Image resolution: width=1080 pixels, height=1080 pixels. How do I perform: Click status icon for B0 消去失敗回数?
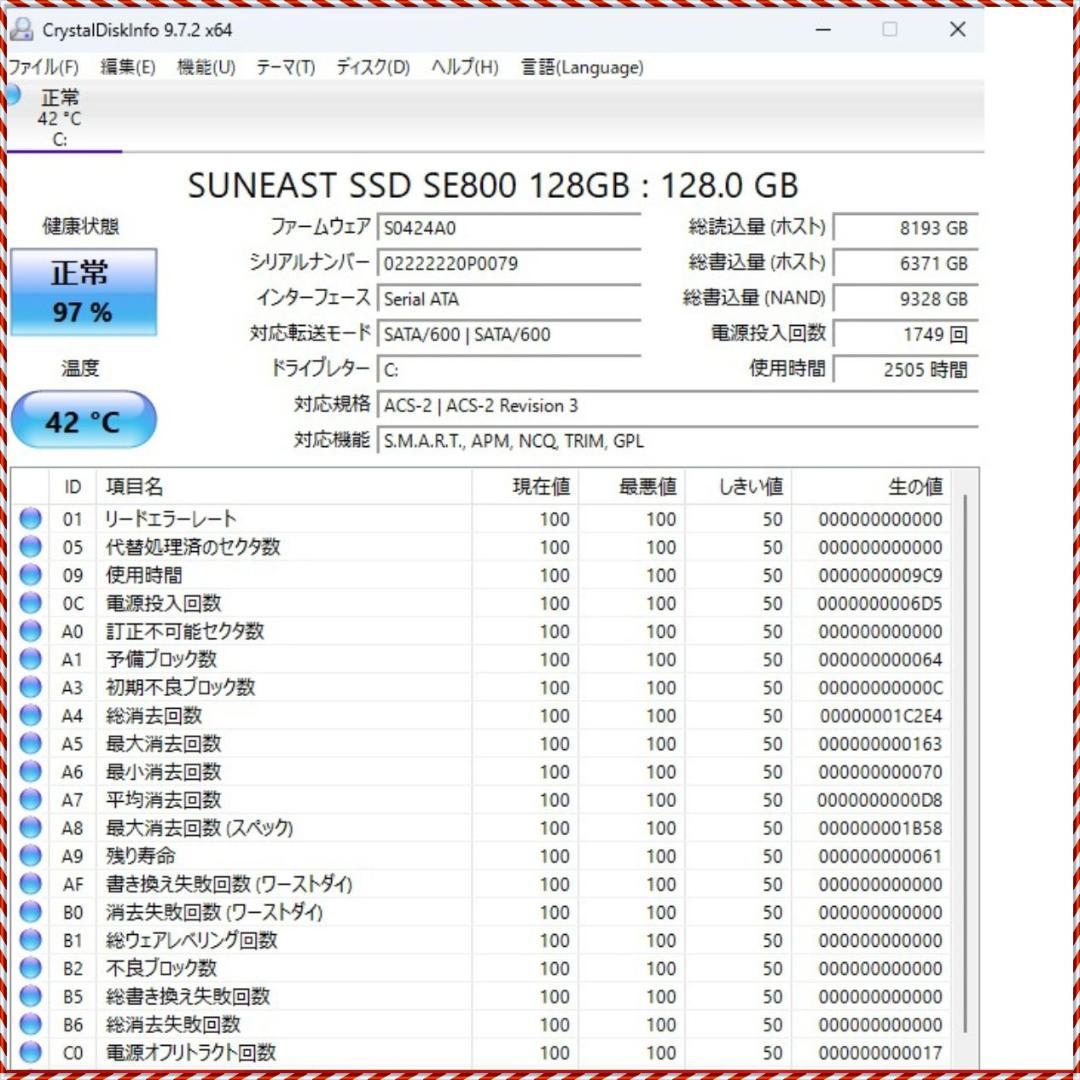30,912
